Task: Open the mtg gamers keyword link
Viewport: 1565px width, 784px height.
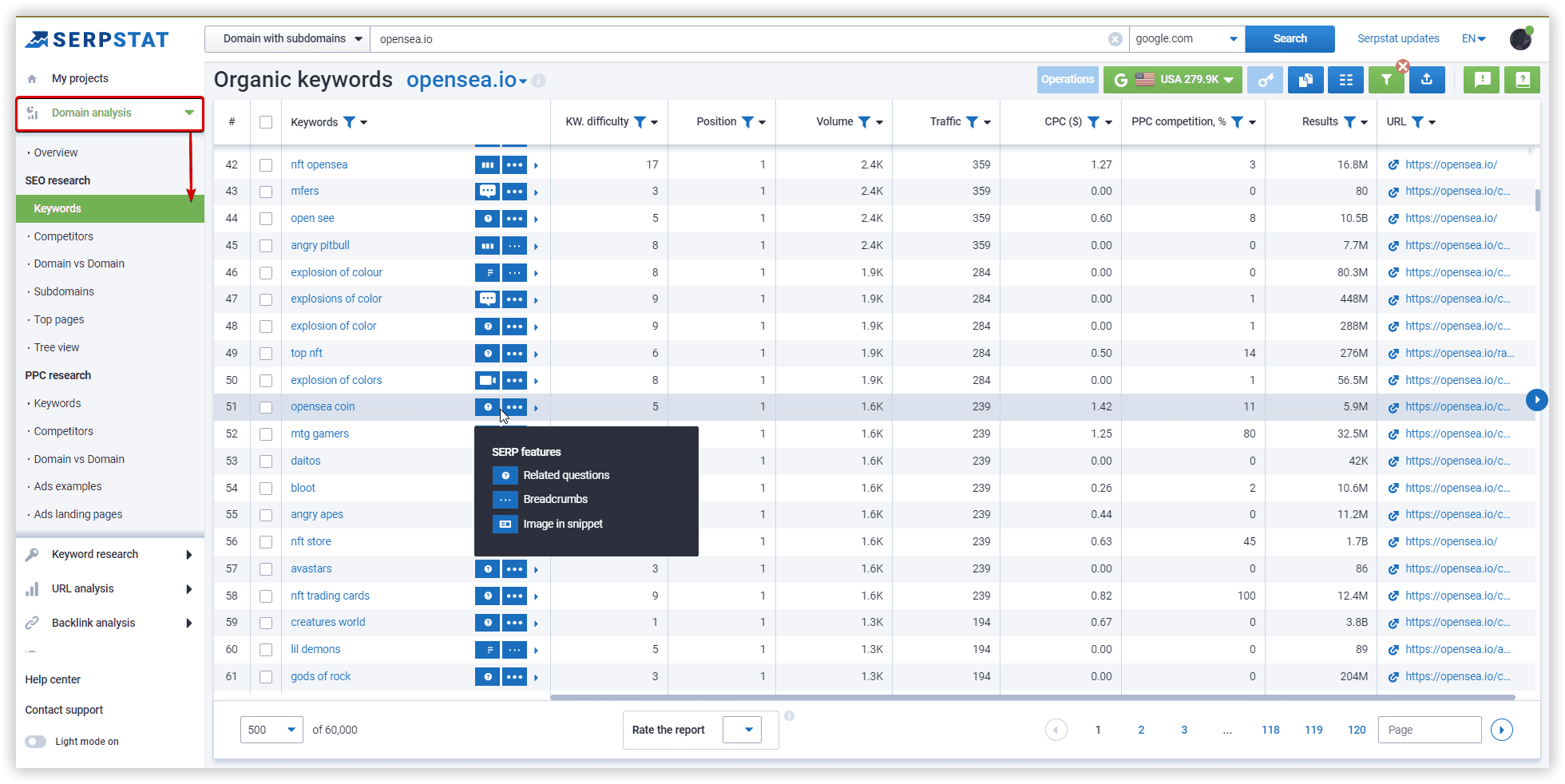Action: (319, 434)
